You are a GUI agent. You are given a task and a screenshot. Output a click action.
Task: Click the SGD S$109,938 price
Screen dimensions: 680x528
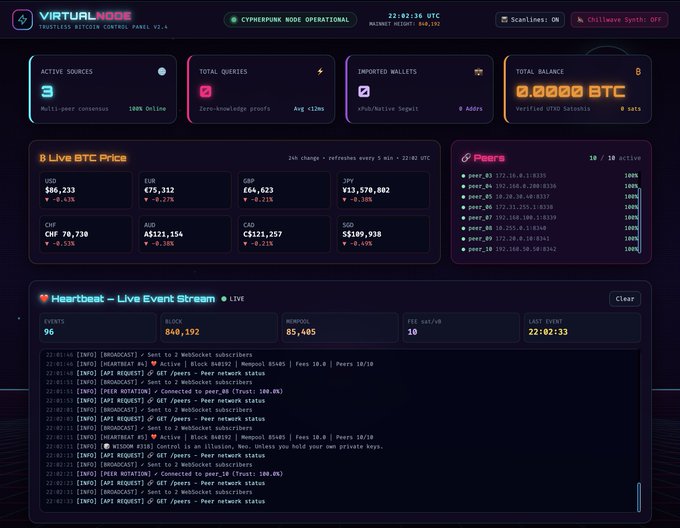pyautogui.click(x=362, y=234)
